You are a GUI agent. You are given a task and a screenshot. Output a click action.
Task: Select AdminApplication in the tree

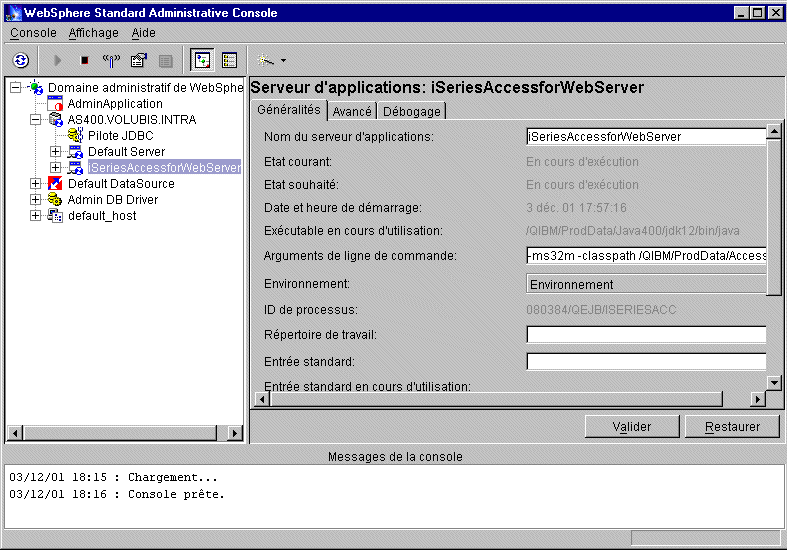(115, 104)
